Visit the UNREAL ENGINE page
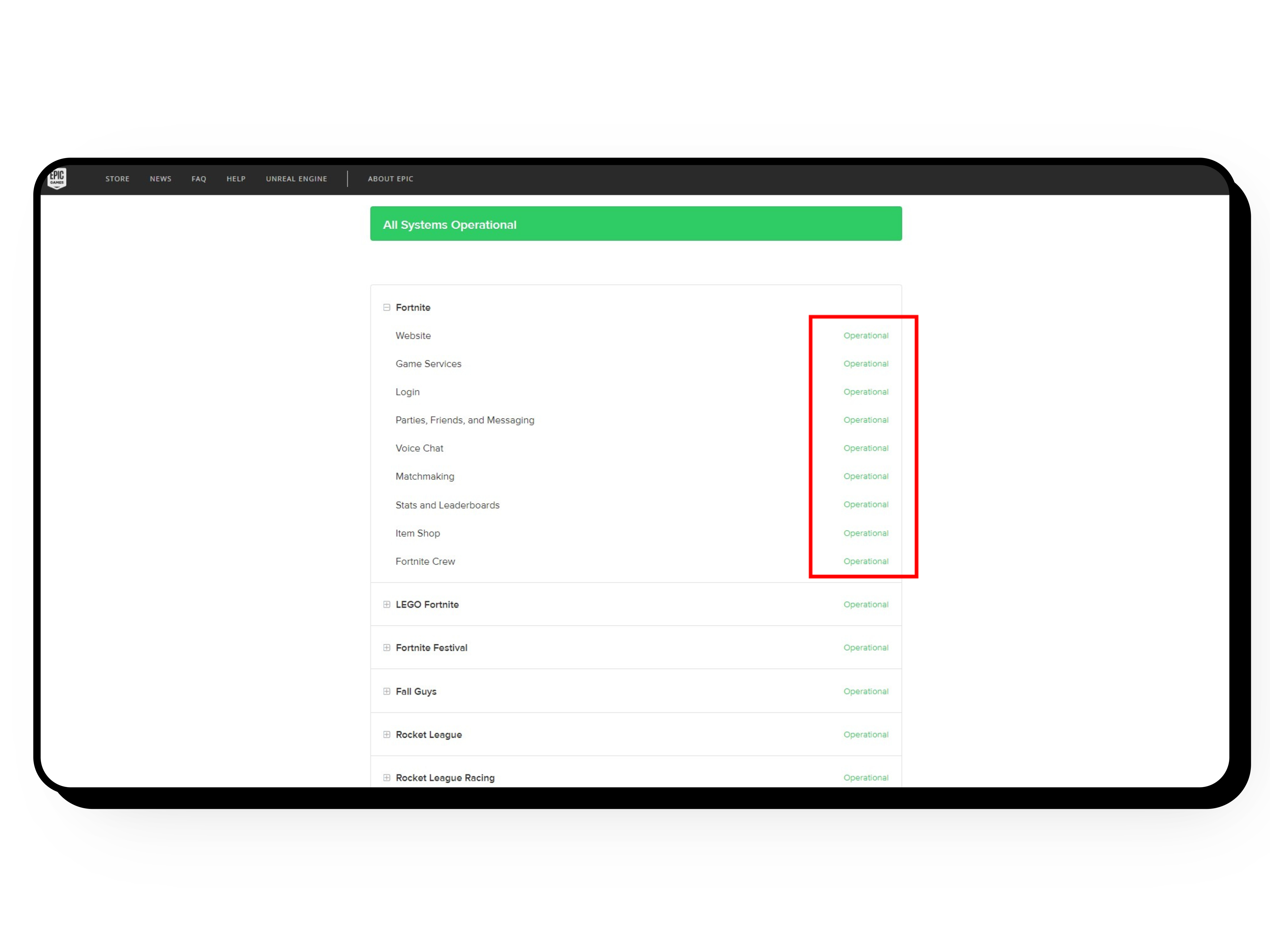This screenshot has width=1270, height=952. [296, 179]
